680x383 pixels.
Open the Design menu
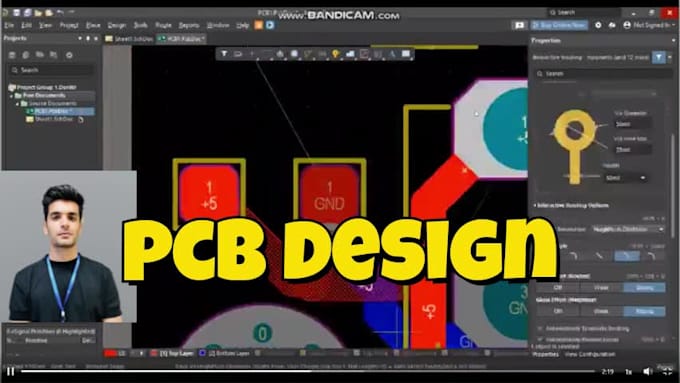coord(117,25)
